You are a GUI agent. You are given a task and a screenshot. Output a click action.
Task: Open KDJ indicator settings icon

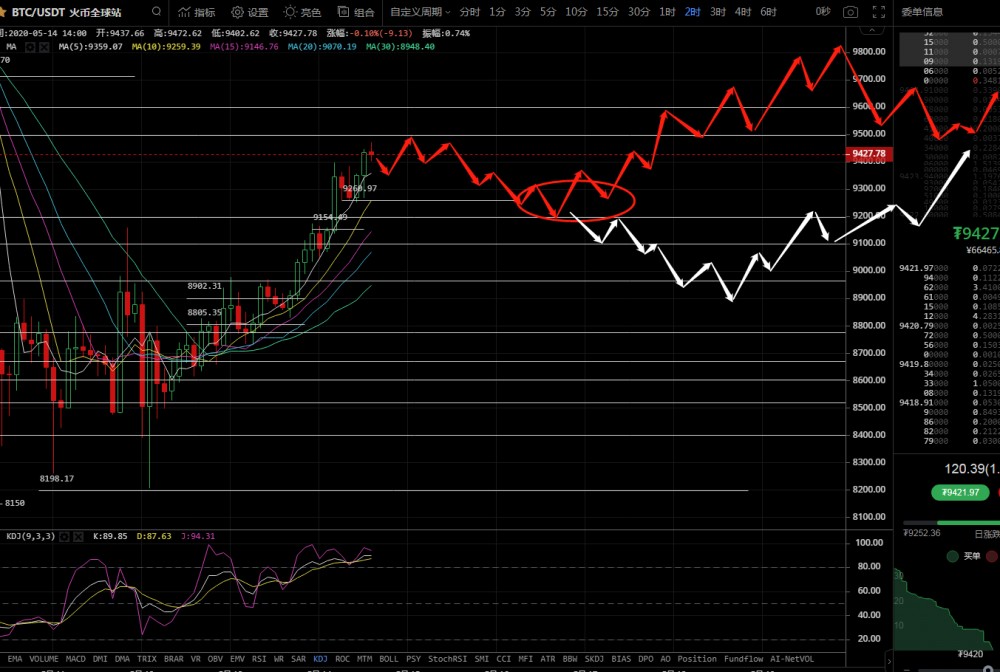tap(63, 536)
